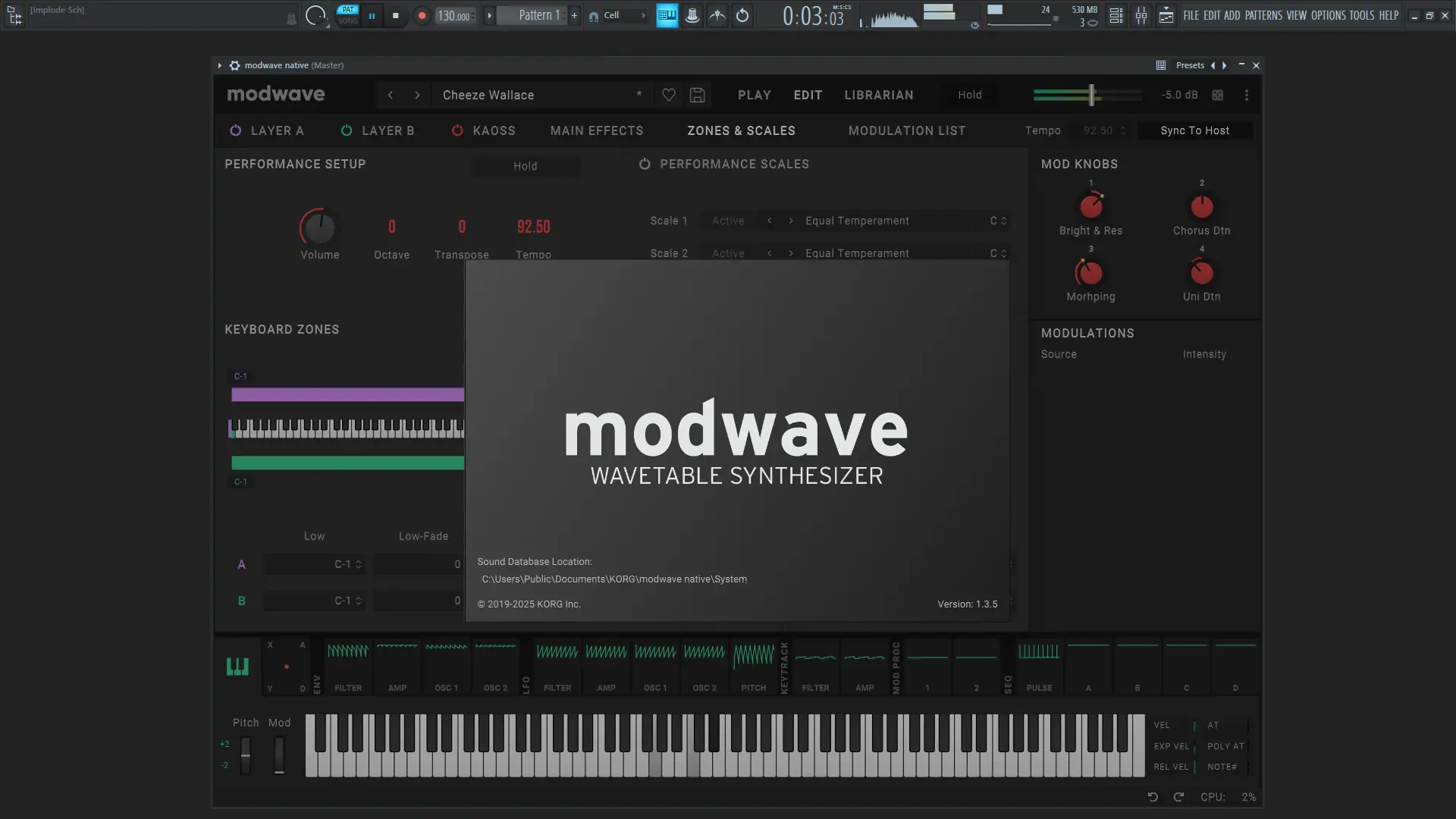Click the record button in transport
1456x819 pixels.
pos(422,15)
